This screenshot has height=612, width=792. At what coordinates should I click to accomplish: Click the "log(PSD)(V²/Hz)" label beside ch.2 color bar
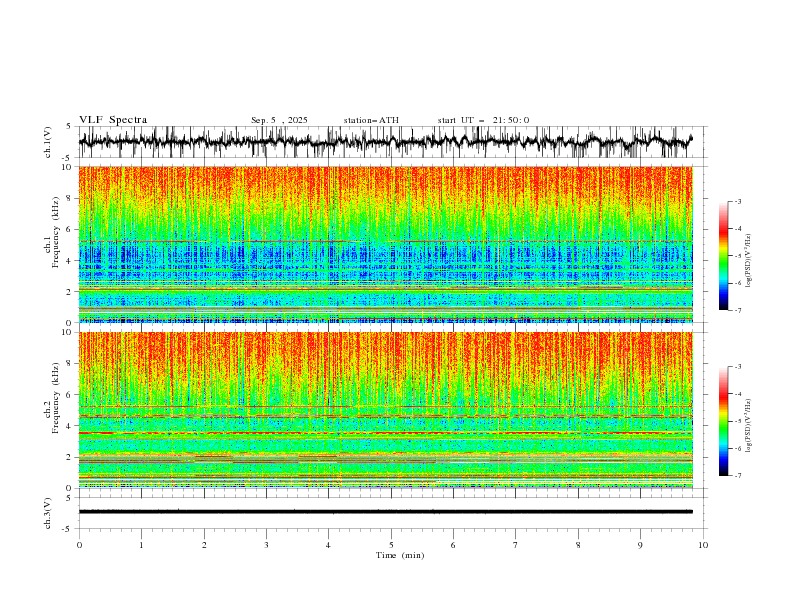[x=748, y=426]
